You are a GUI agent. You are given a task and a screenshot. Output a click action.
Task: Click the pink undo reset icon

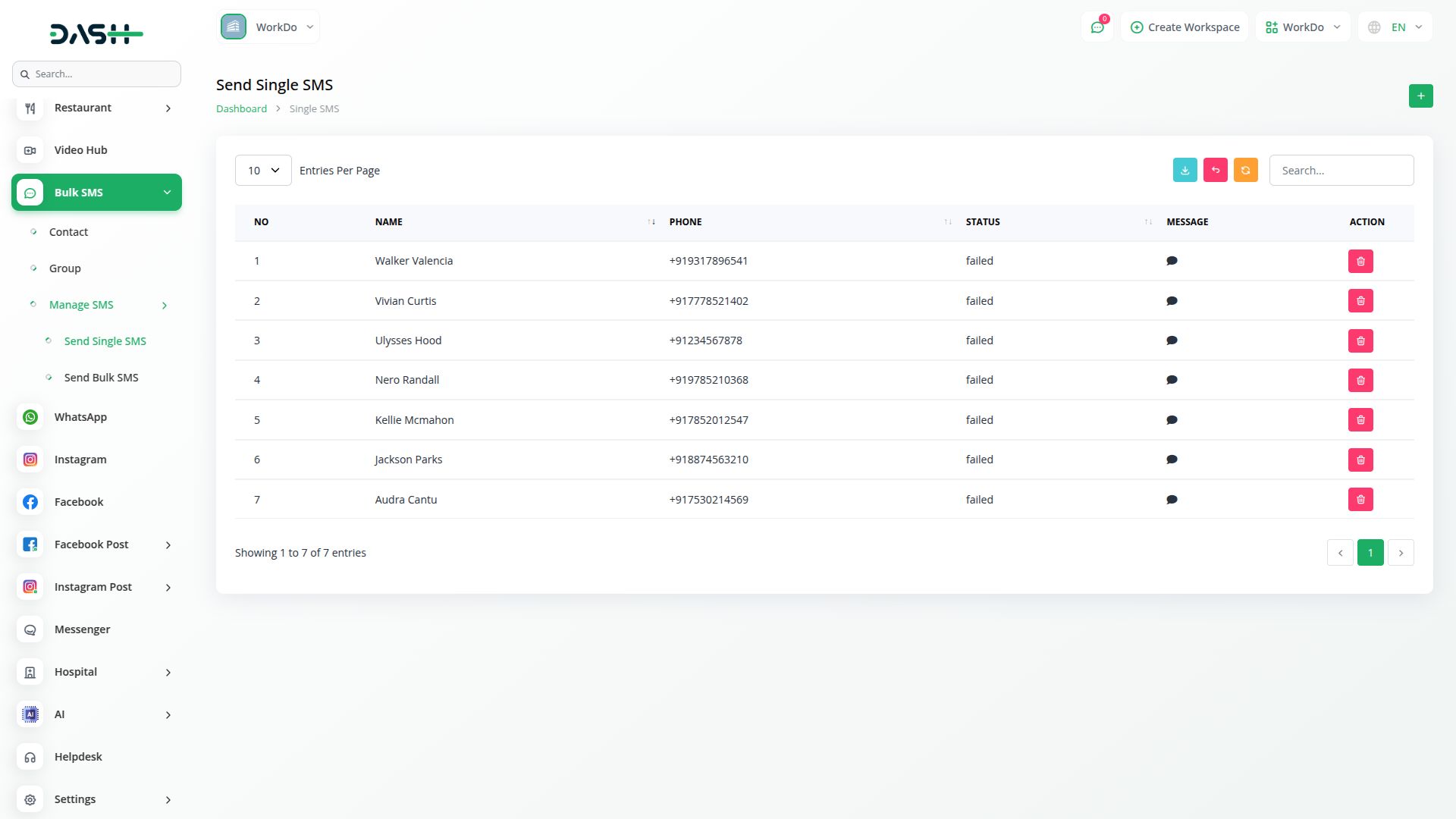[1215, 171]
